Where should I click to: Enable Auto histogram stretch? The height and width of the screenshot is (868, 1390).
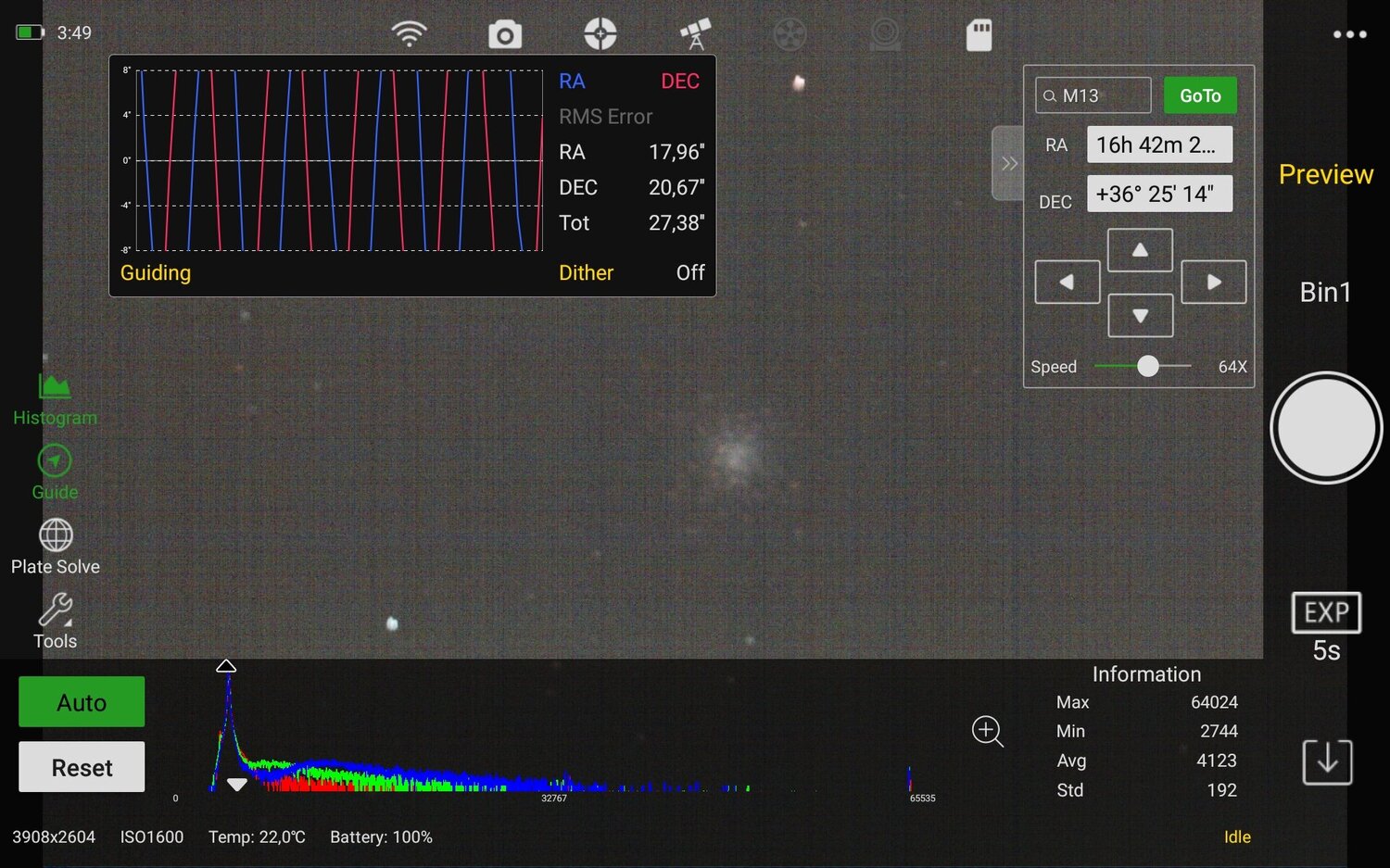pos(81,701)
